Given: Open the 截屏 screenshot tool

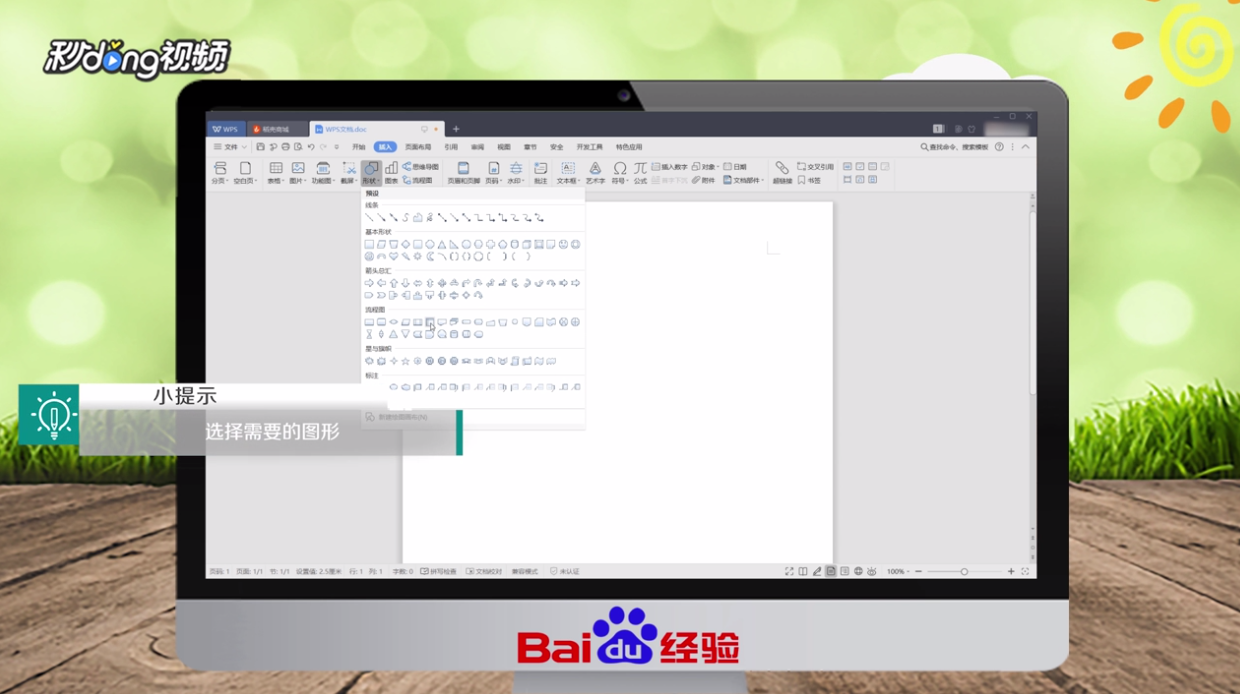Looking at the screenshot, I should [348, 173].
